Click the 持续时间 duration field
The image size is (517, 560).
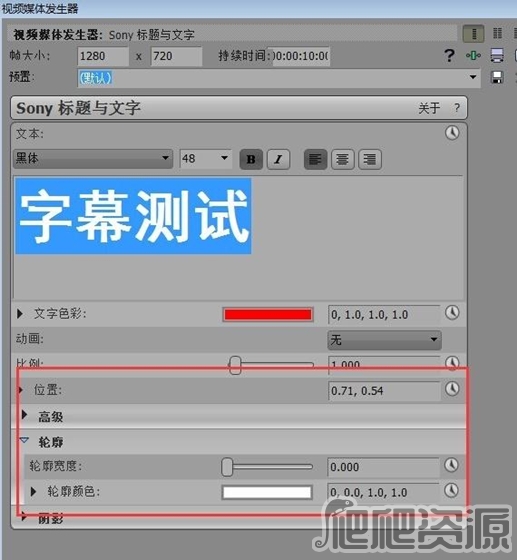click(x=301, y=56)
